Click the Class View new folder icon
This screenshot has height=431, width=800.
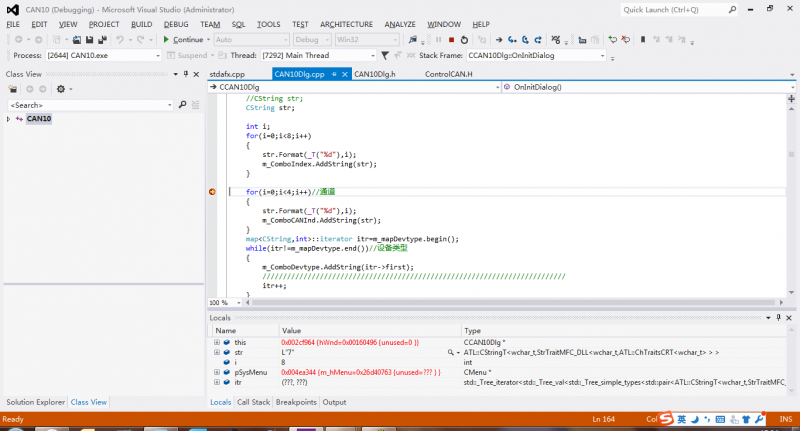[x=13, y=89]
